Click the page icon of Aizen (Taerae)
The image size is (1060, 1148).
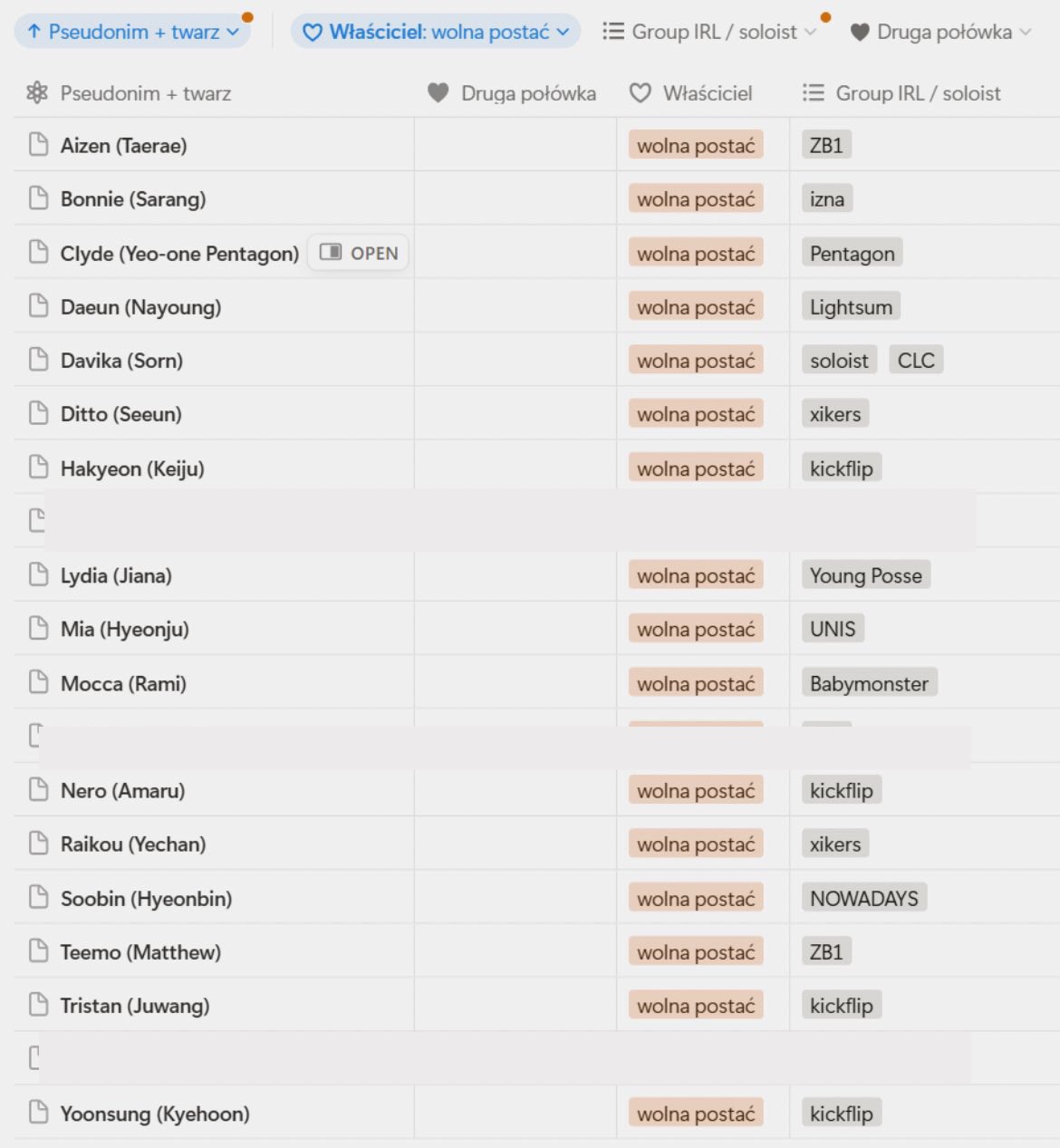click(38, 144)
